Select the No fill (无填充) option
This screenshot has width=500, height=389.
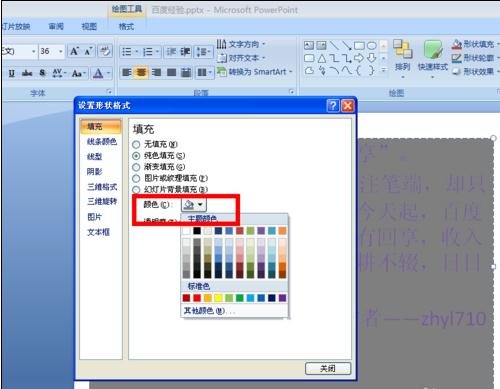[x=136, y=144]
